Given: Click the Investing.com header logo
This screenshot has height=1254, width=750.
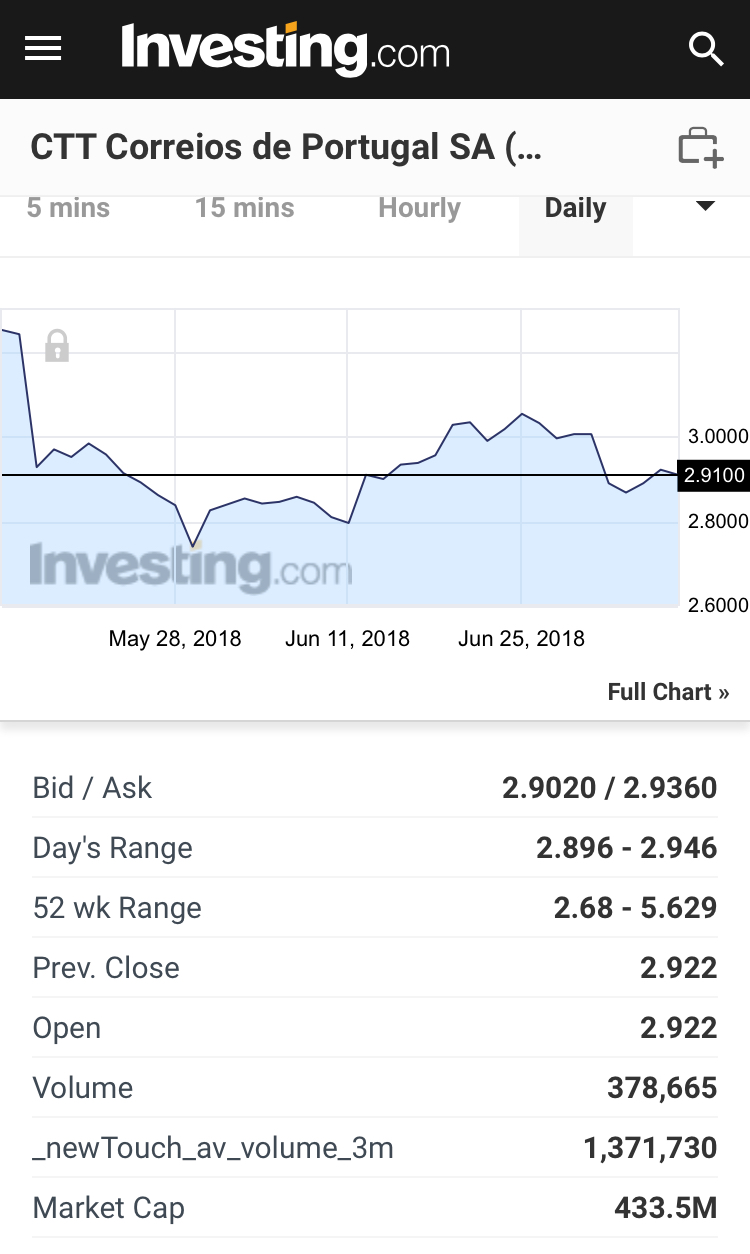Looking at the screenshot, I should tap(285, 48).
